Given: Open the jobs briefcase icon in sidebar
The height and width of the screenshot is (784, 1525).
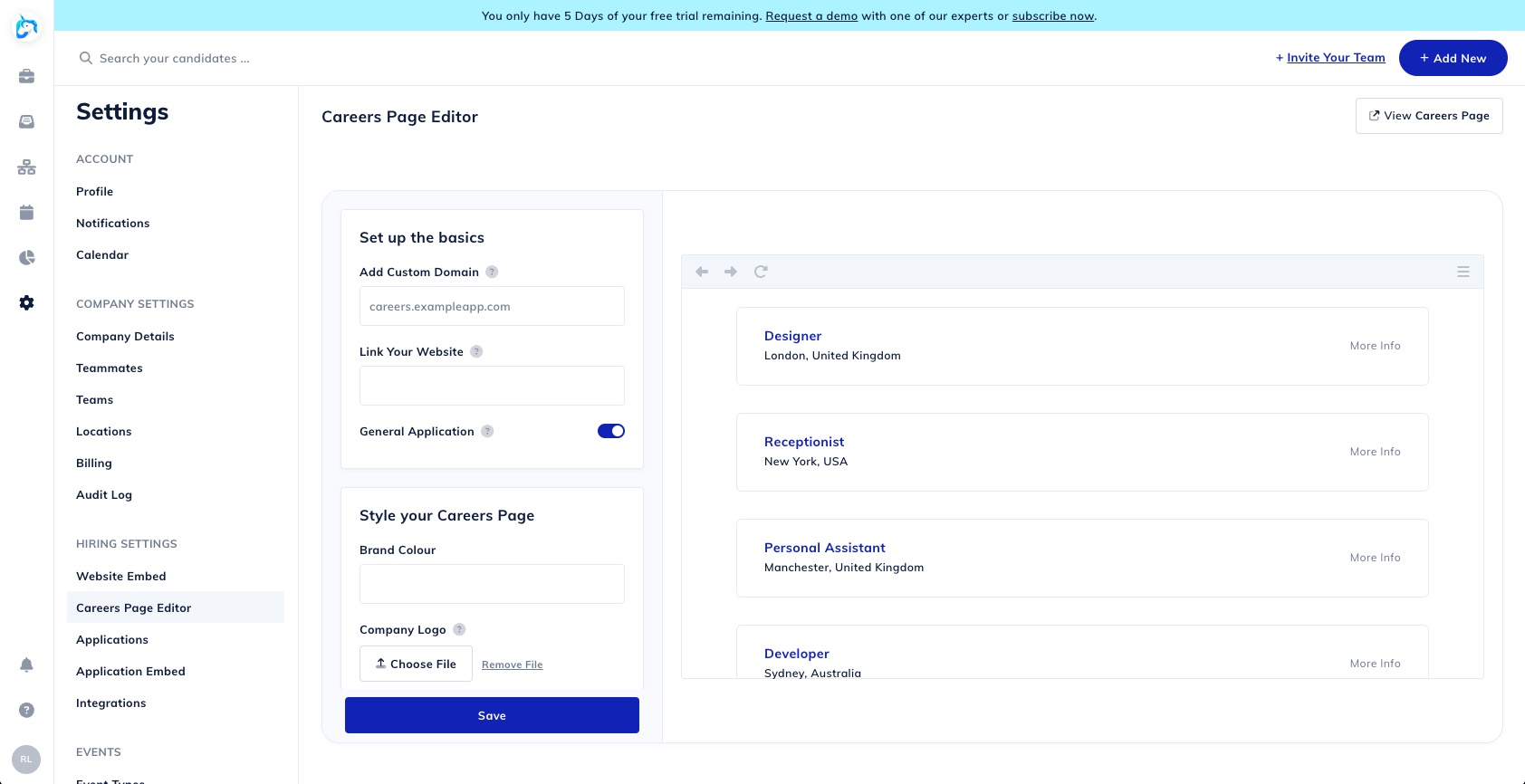Looking at the screenshot, I should pyautogui.click(x=26, y=76).
